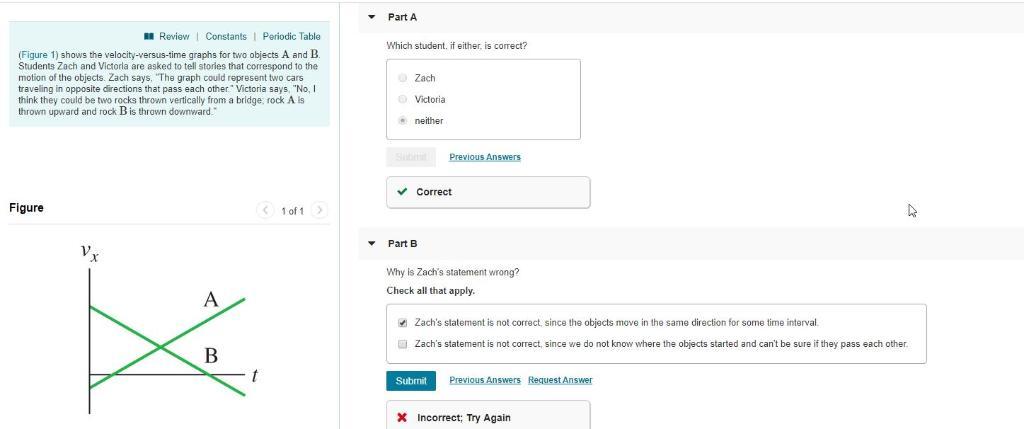Go to next figure arrow

tap(319, 210)
